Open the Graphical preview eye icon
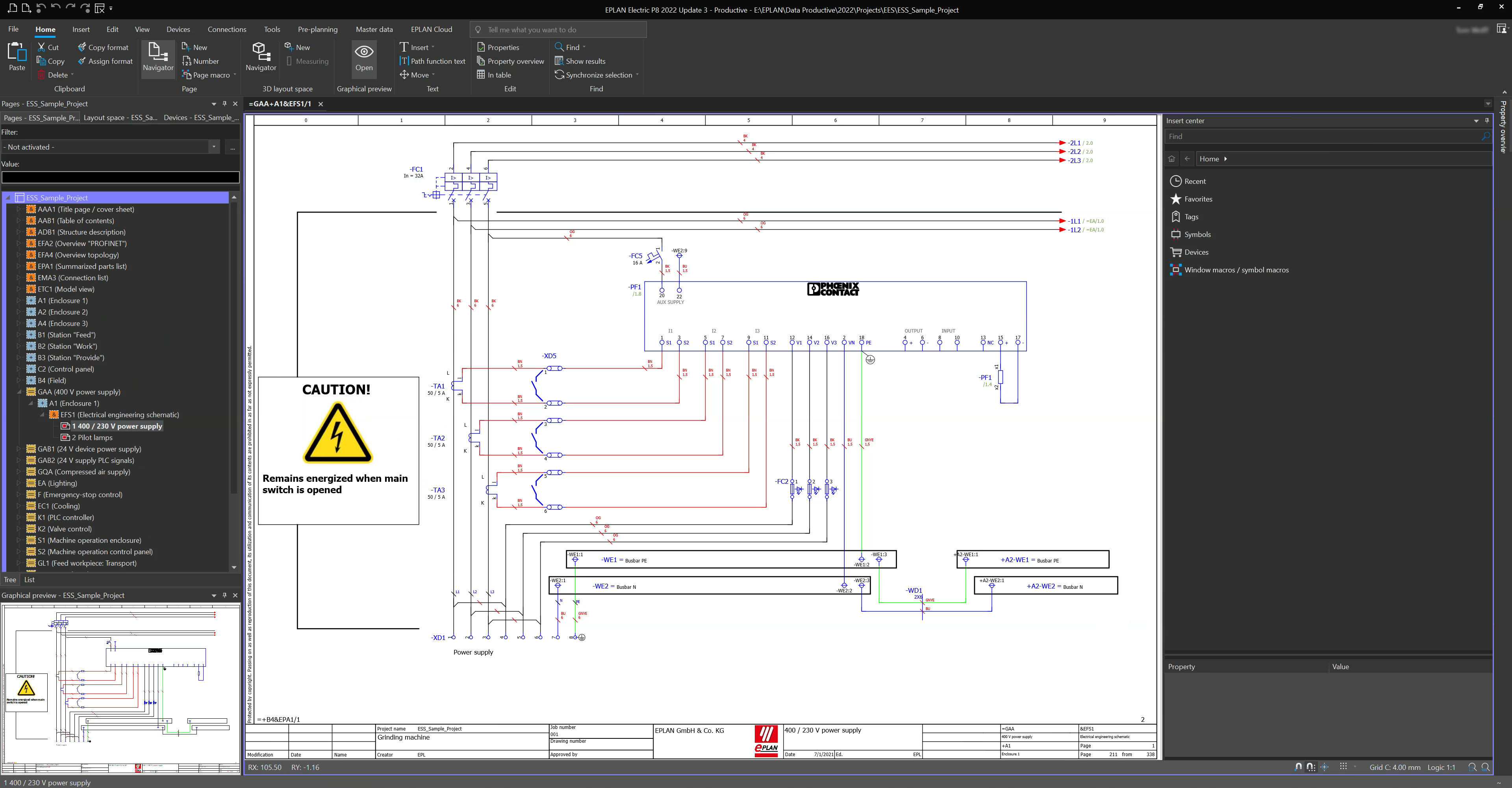 [x=364, y=57]
